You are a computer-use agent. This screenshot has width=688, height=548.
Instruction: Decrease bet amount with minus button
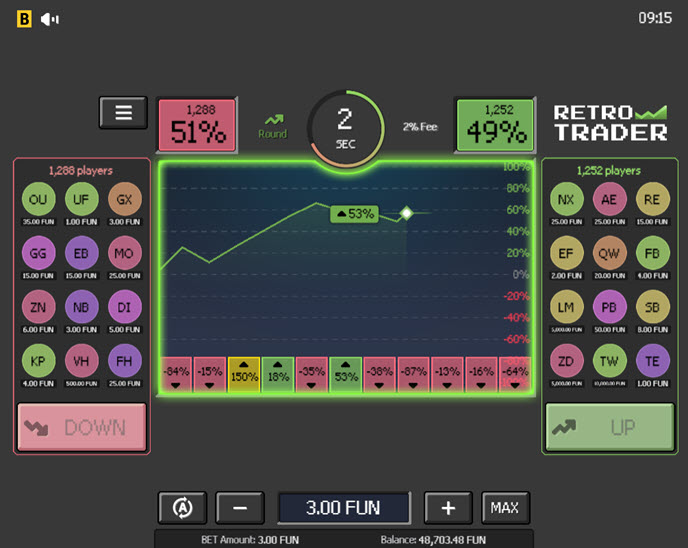[x=240, y=508]
